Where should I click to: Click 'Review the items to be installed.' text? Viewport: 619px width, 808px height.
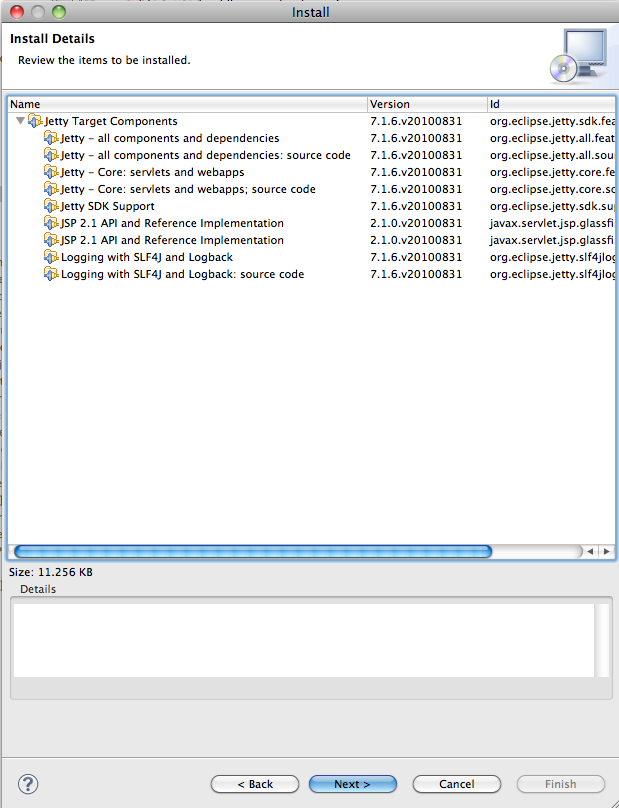(x=104, y=60)
